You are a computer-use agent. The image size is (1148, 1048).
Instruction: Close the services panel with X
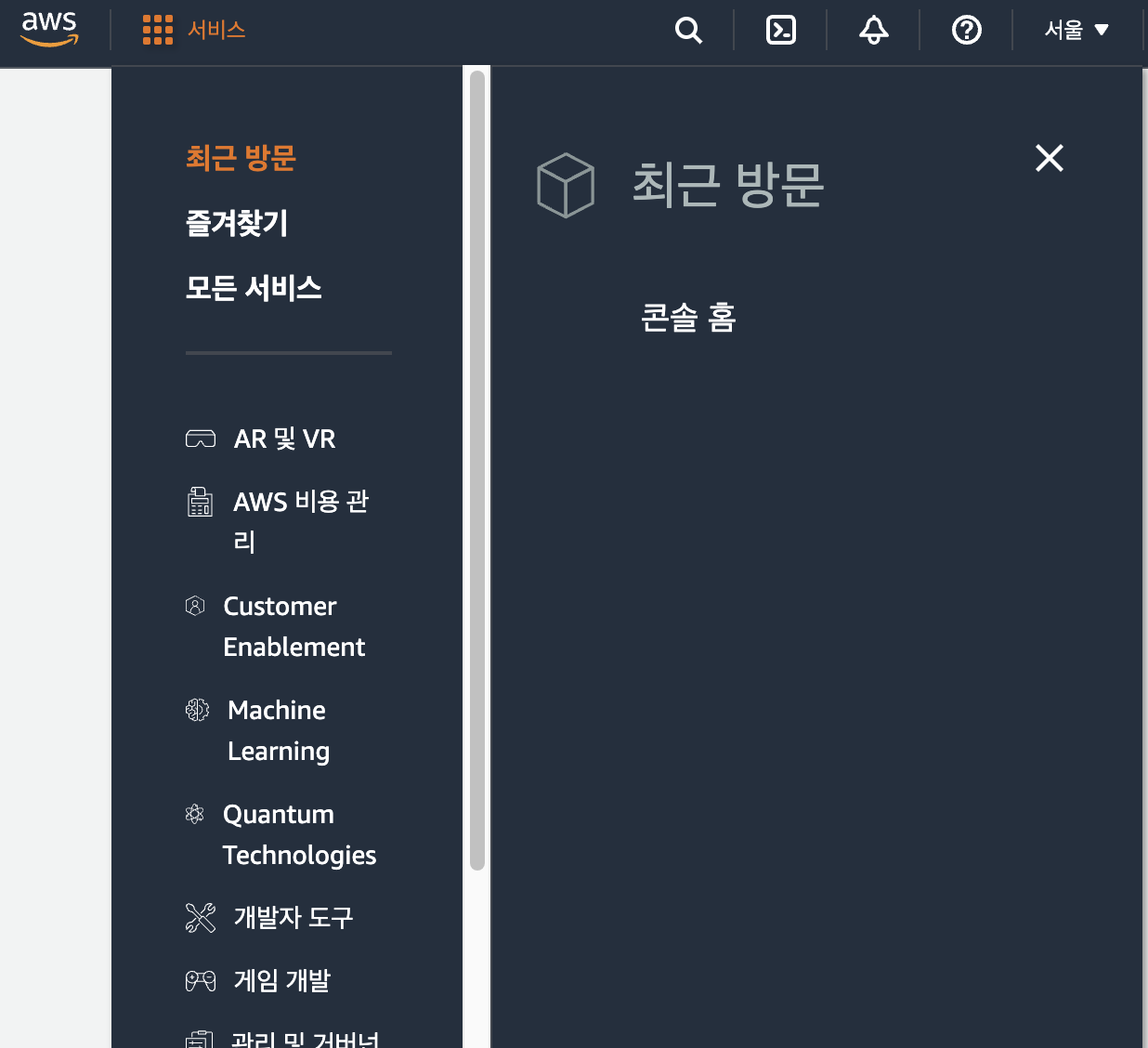[1050, 158]
